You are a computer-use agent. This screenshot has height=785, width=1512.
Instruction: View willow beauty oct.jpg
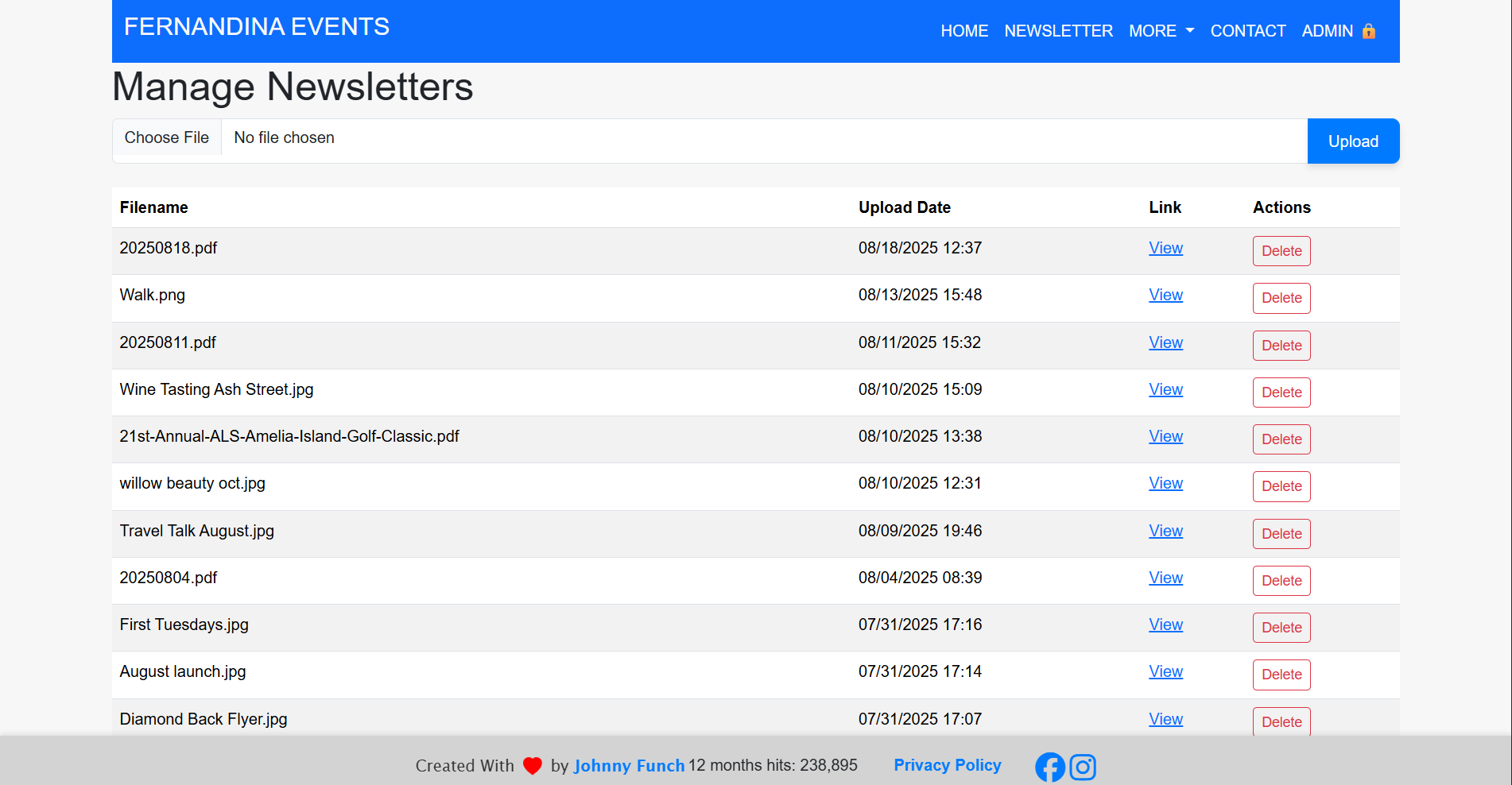(1165, 483)
